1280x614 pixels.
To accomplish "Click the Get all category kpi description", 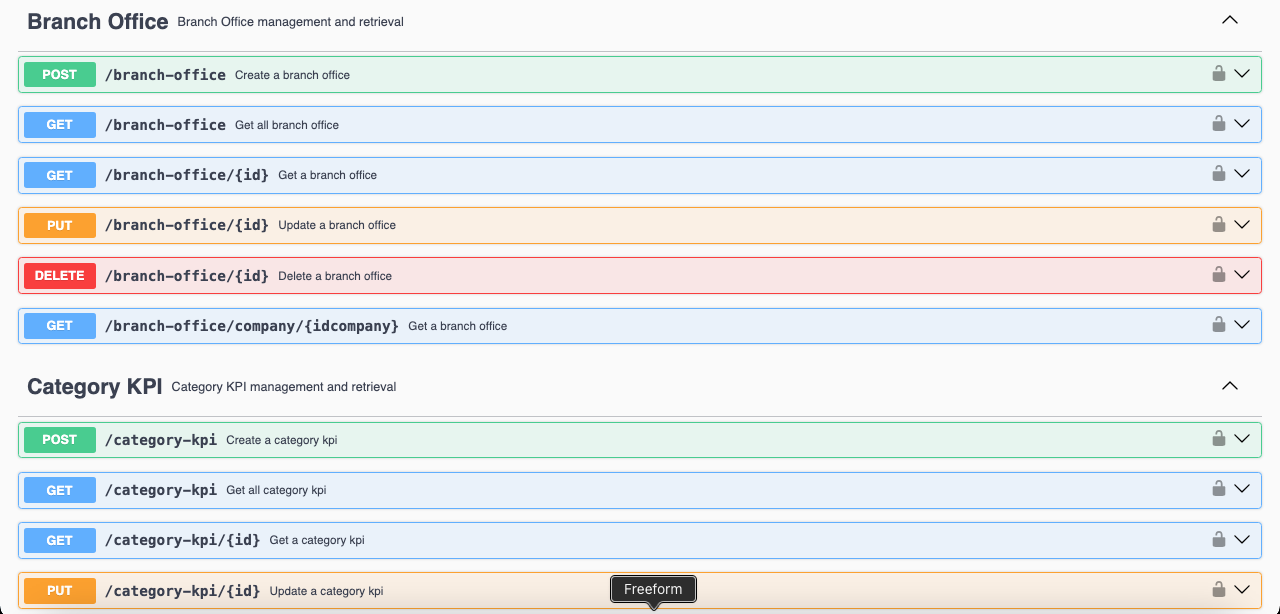I will [x=276, y=490].
